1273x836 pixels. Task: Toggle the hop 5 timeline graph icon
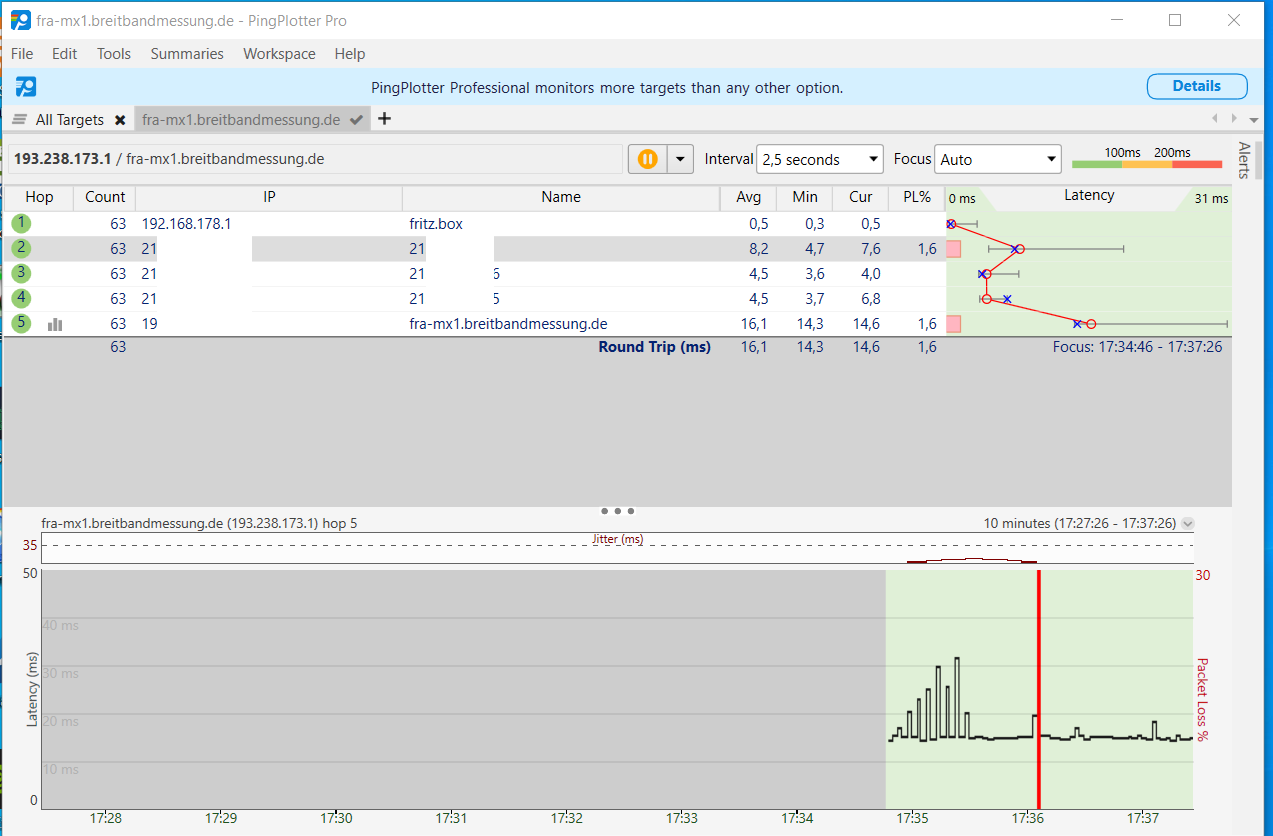pos(55,324)
